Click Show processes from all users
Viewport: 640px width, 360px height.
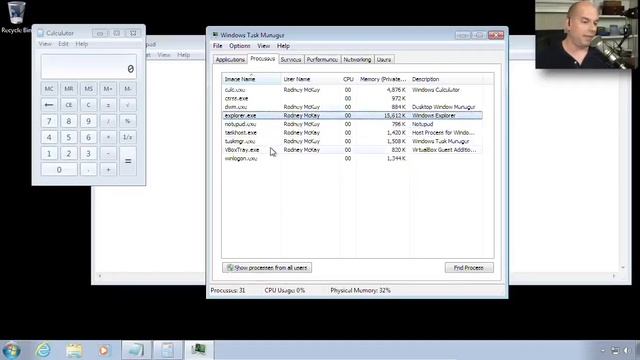[x=267, y=268]
